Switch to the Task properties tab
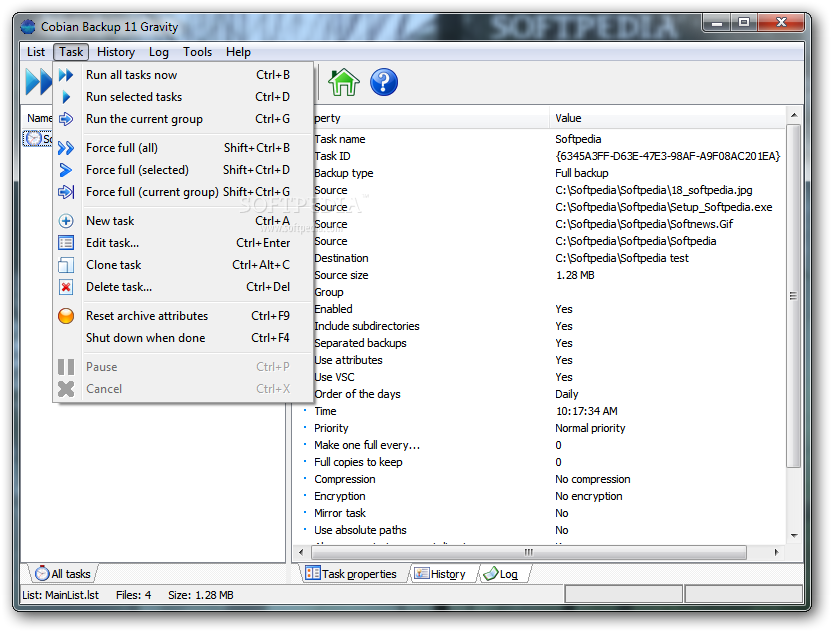Image resolution: width=832 pixels, height=632 pixels. tap(351, 574)
